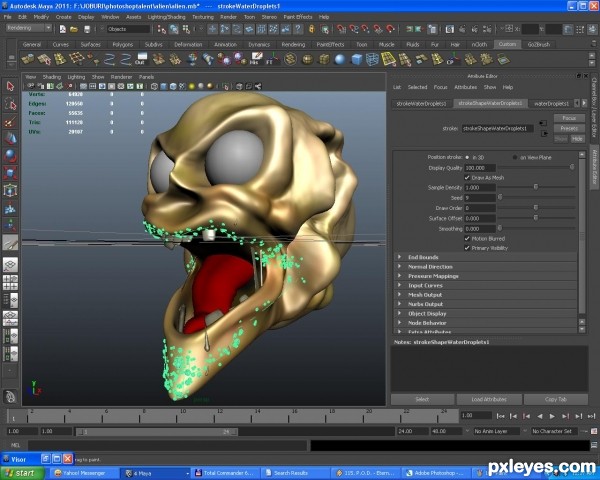
Task: Click the yellow Use All Lights viewport icon
Action: coord(192,87)
